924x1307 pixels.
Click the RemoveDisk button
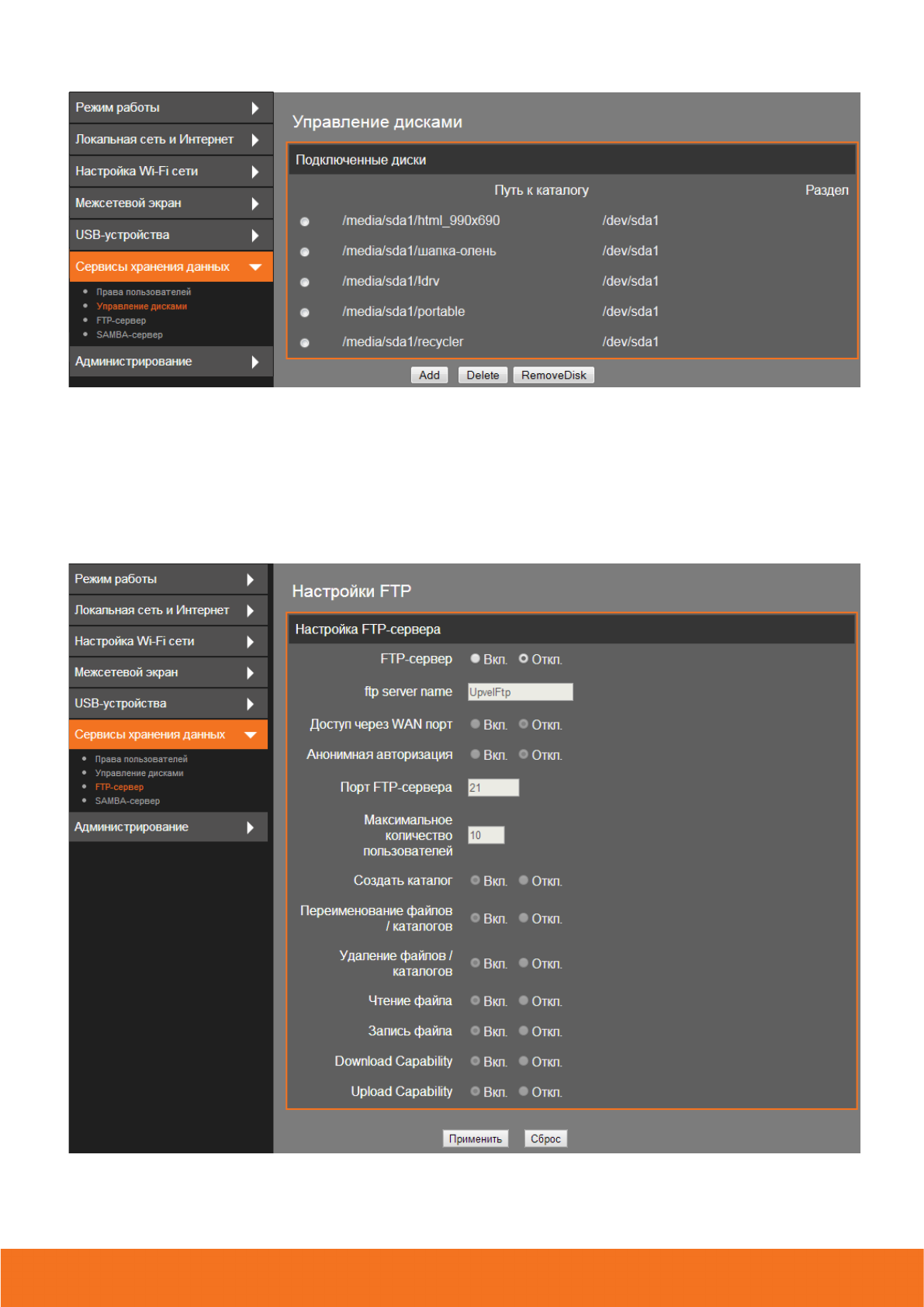pyautogui.click(x=553, y=376)
